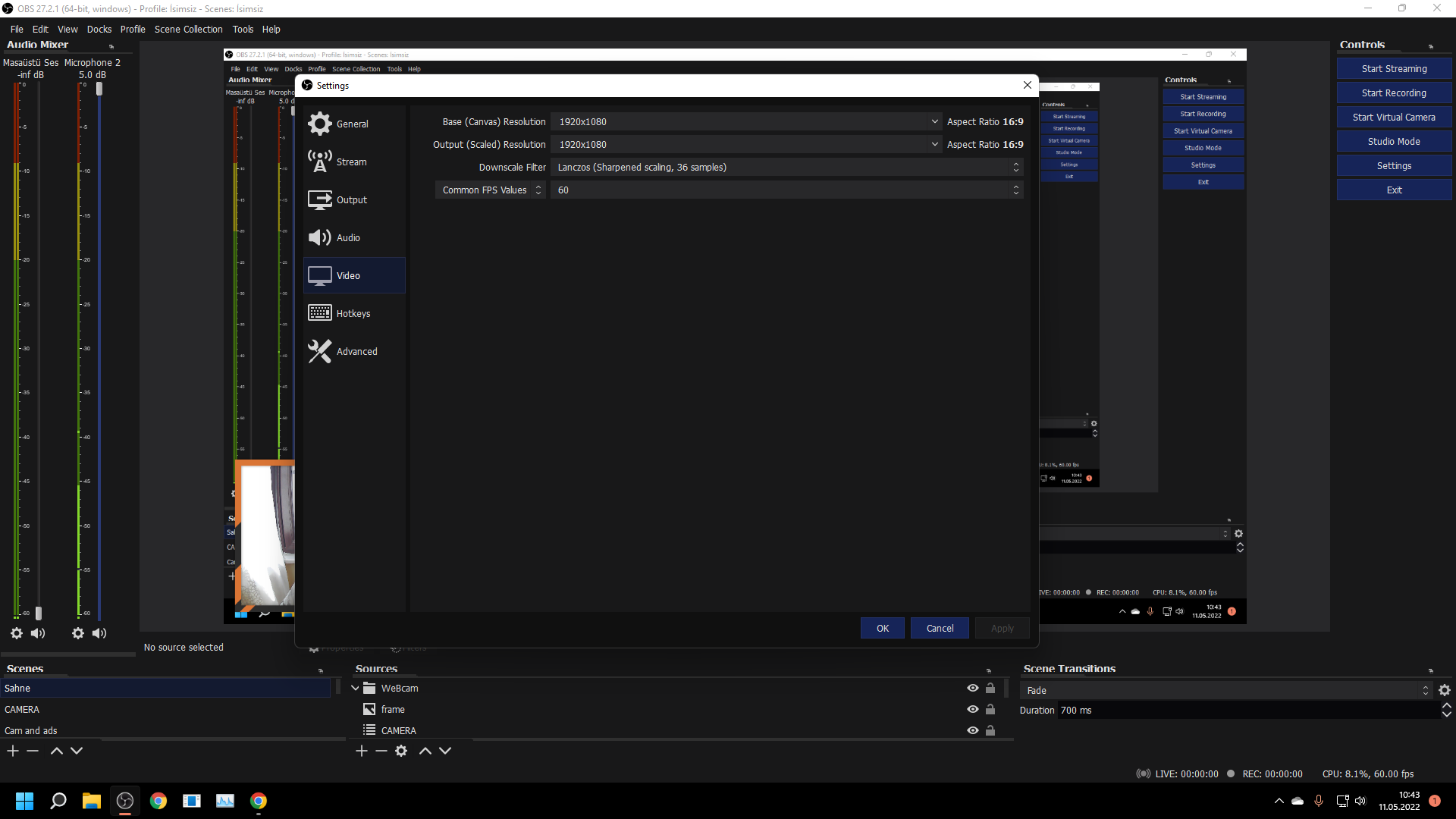Open the Hotkeys keyboard icon section

click(x=319, y=313)
